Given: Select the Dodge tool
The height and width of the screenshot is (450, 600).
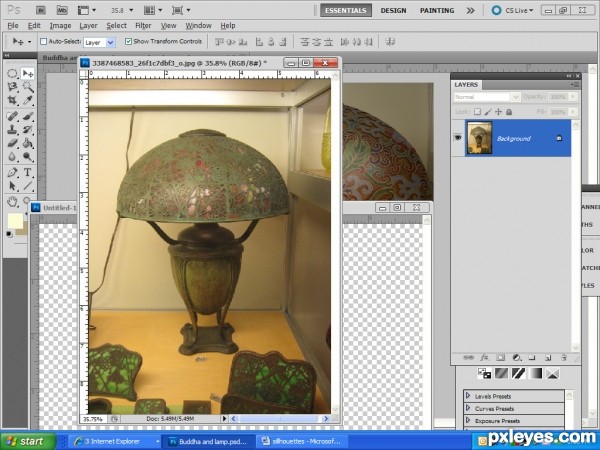Looking at the screenshot, I should 28,157.
